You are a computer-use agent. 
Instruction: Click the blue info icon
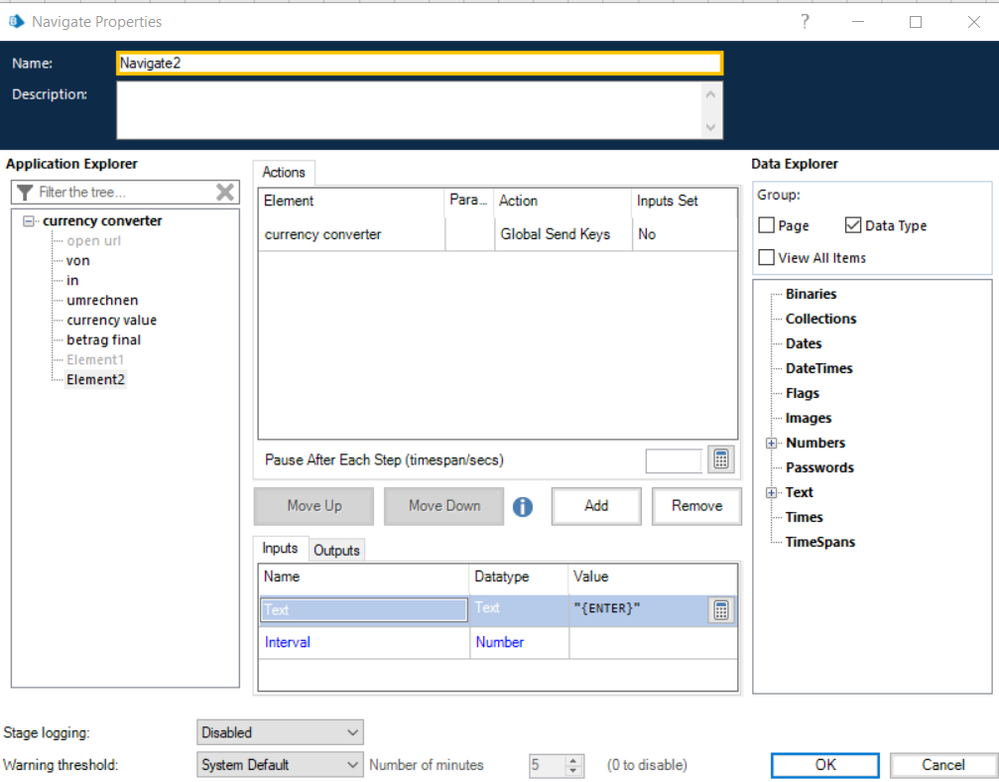click(x=523, y=507)
